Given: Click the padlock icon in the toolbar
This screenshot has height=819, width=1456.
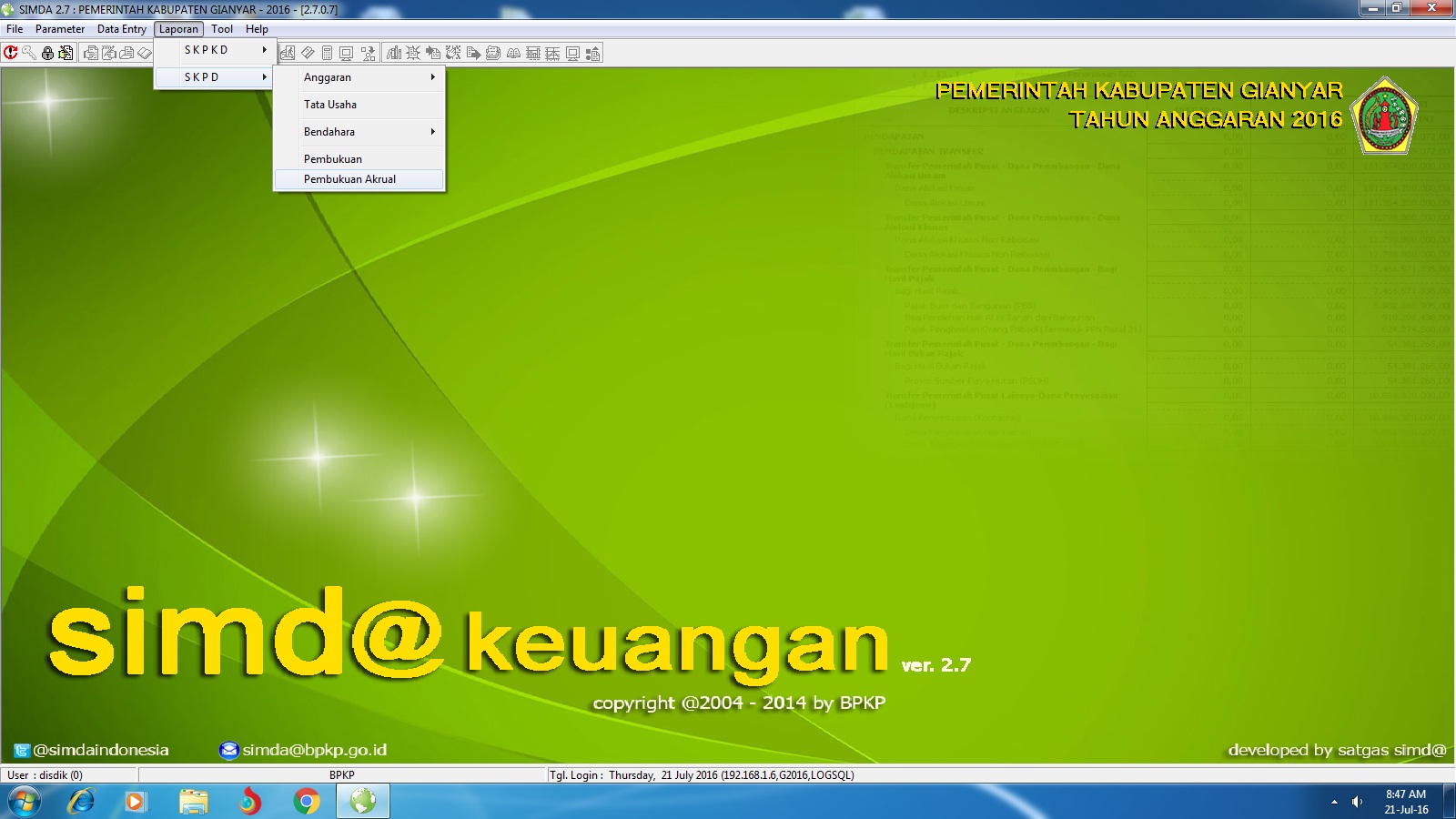Looking at the screenshot, I should [47, 53].
